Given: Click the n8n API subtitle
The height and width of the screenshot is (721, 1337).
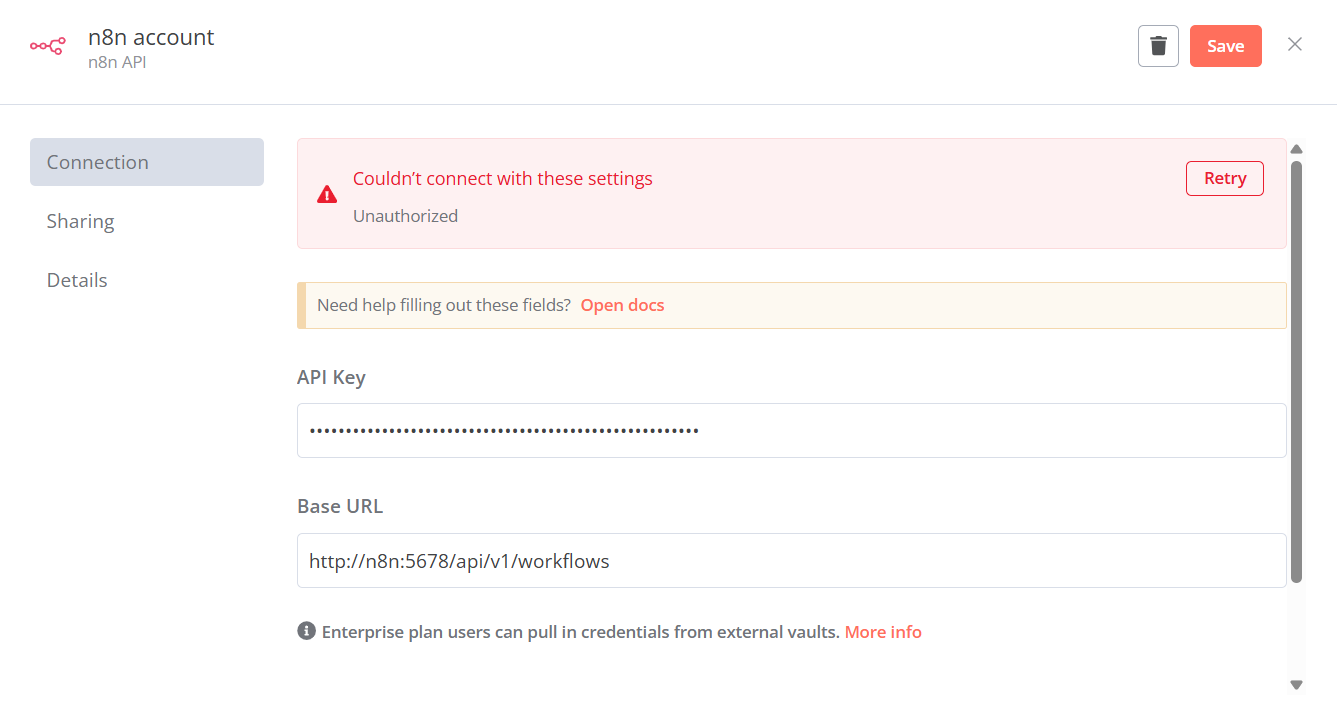Looking at the screenshot, I should point(117,62).
